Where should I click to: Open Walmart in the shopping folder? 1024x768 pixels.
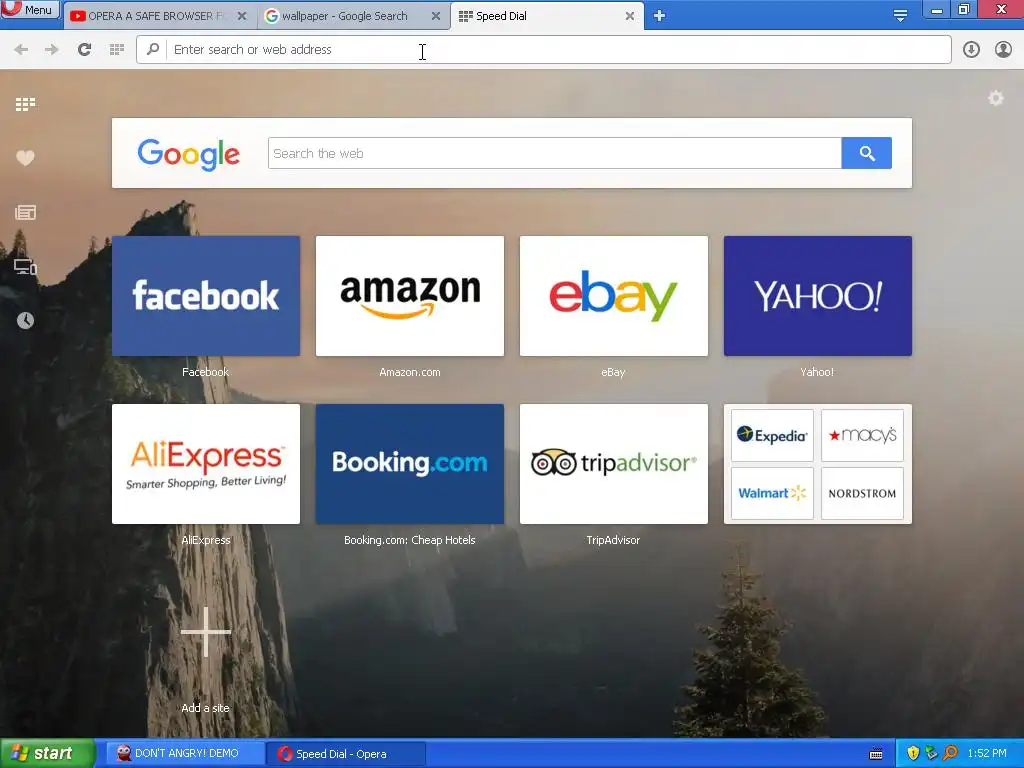click(x=772, y=493)
